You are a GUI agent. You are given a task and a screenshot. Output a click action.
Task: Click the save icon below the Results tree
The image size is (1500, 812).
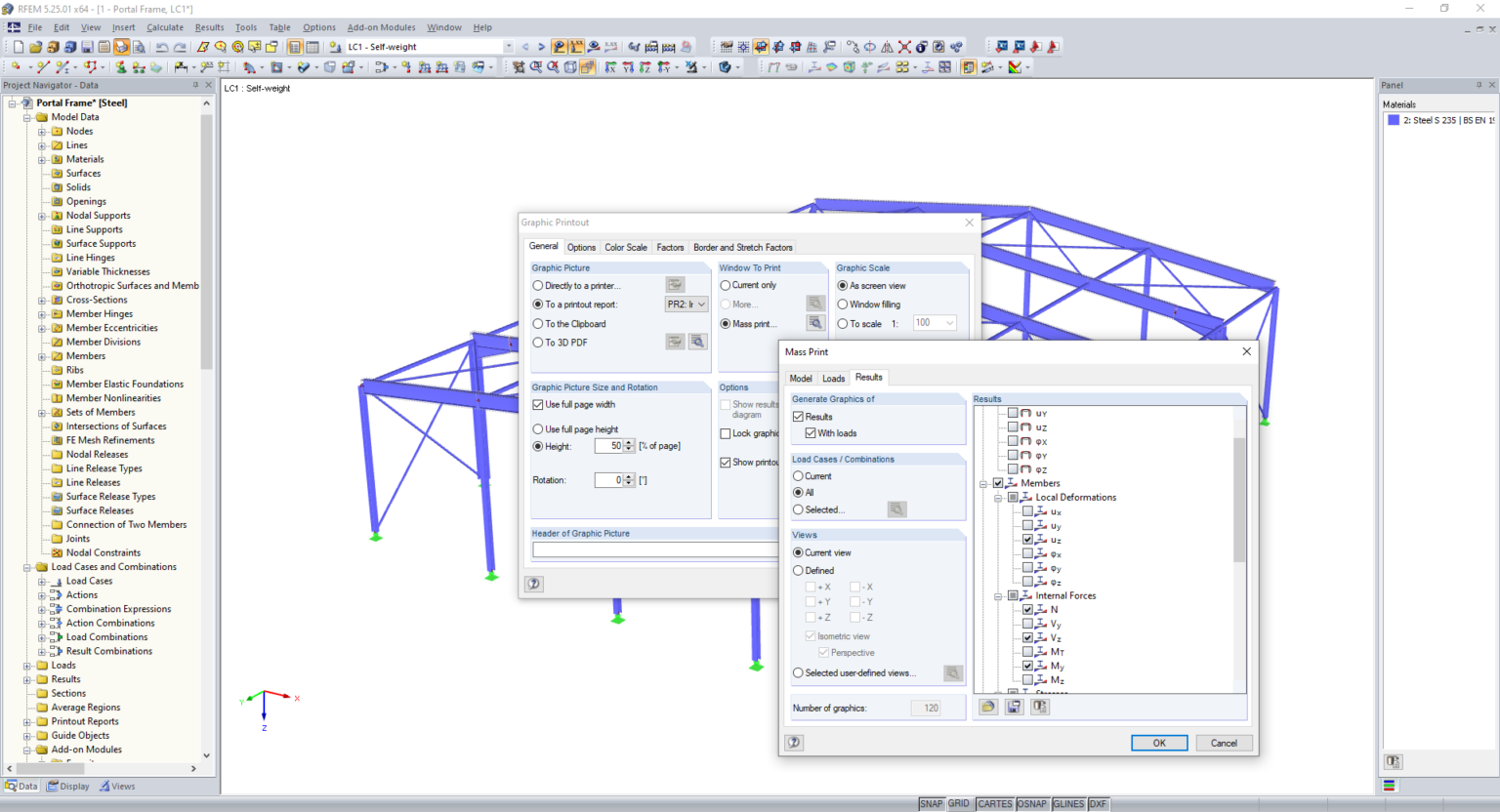[x=1015, y=707]
